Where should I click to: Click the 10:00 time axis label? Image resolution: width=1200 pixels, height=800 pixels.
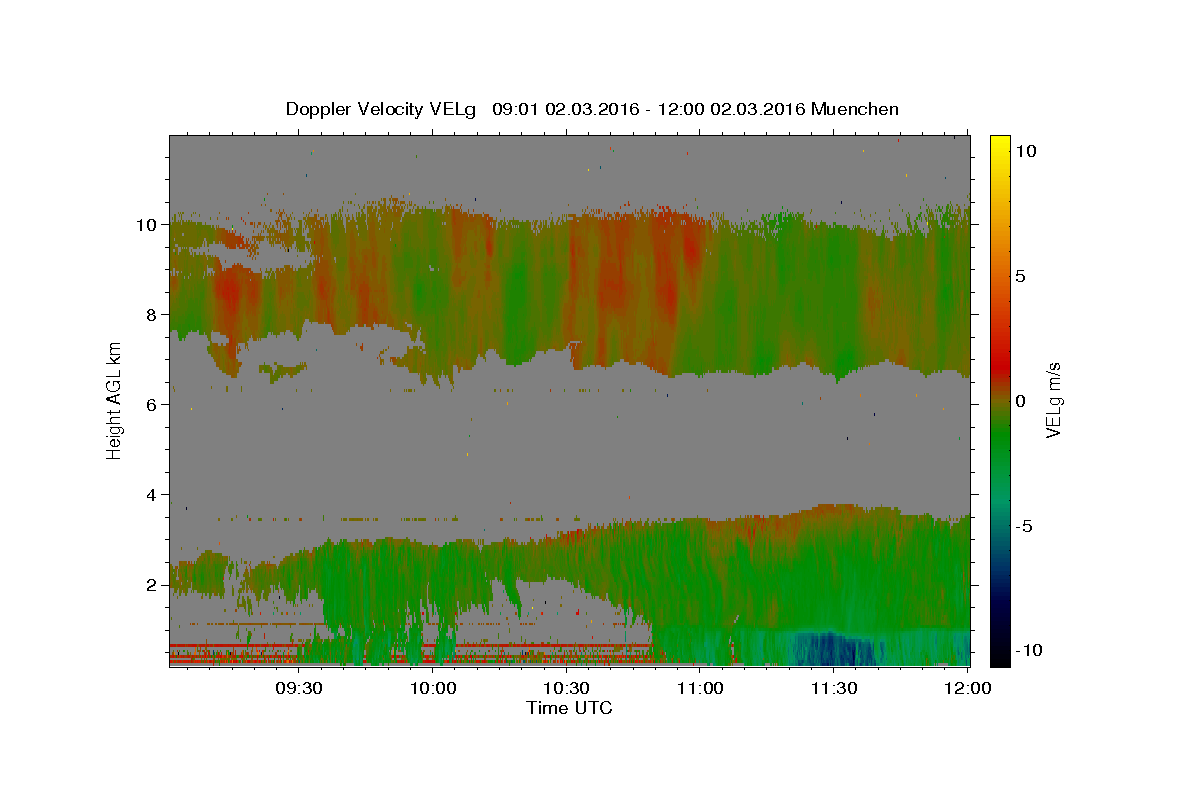coord(432,689)
